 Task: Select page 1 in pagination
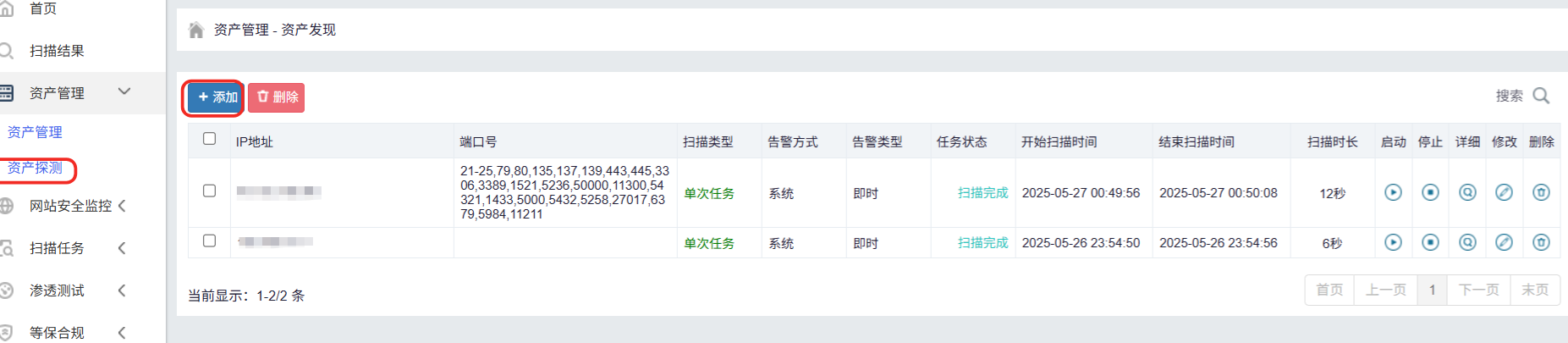coord(1432,290)
